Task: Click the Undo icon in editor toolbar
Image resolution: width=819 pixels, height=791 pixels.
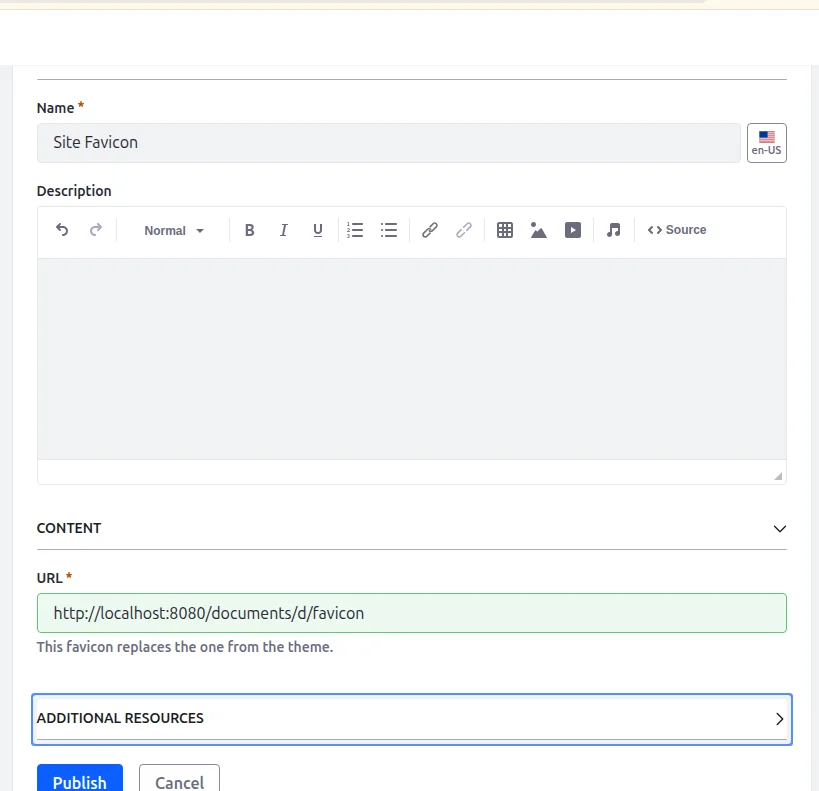Action: (x=62, y=230)
